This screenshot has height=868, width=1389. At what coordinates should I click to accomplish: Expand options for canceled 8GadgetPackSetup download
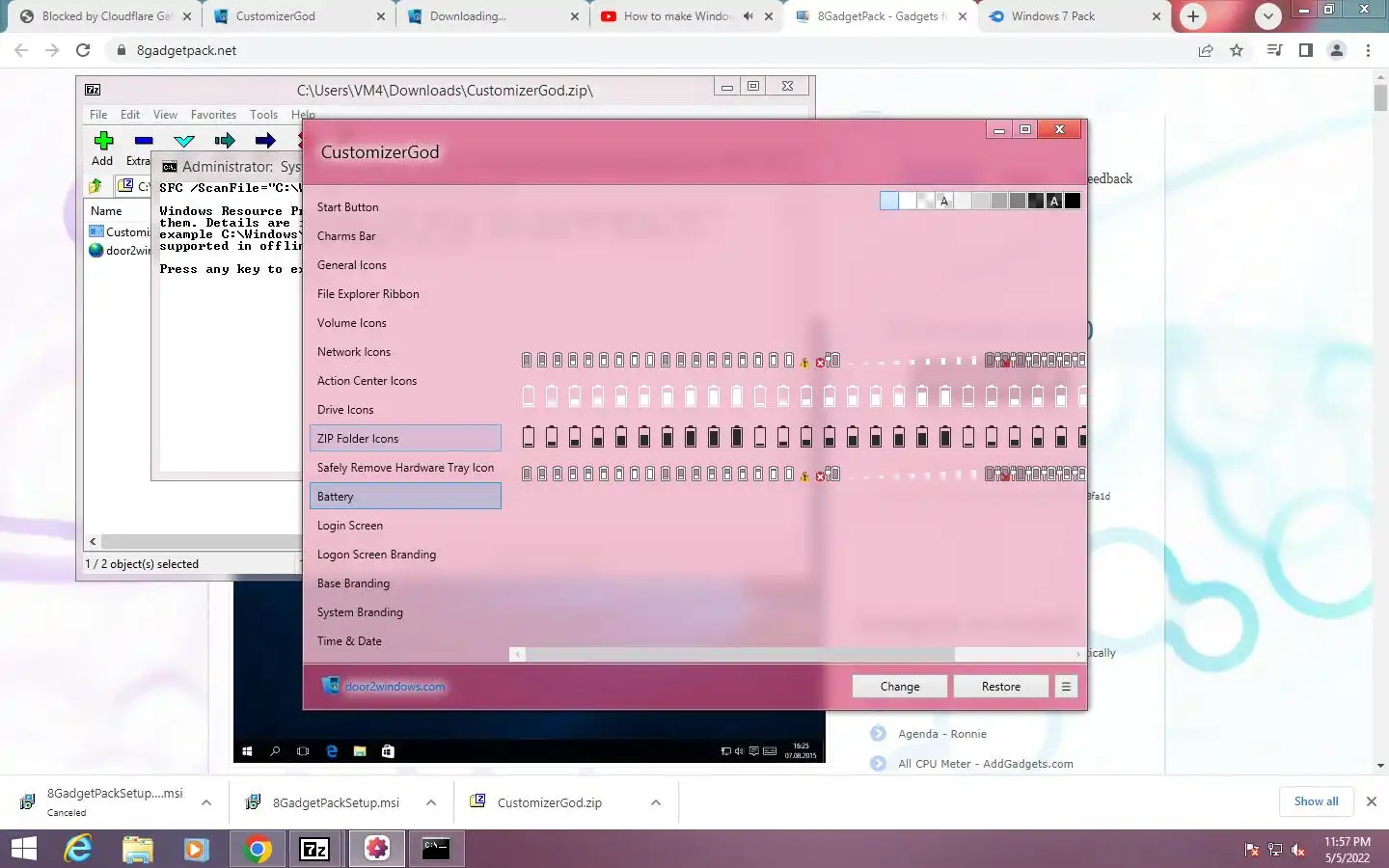(x=206, y=802)
